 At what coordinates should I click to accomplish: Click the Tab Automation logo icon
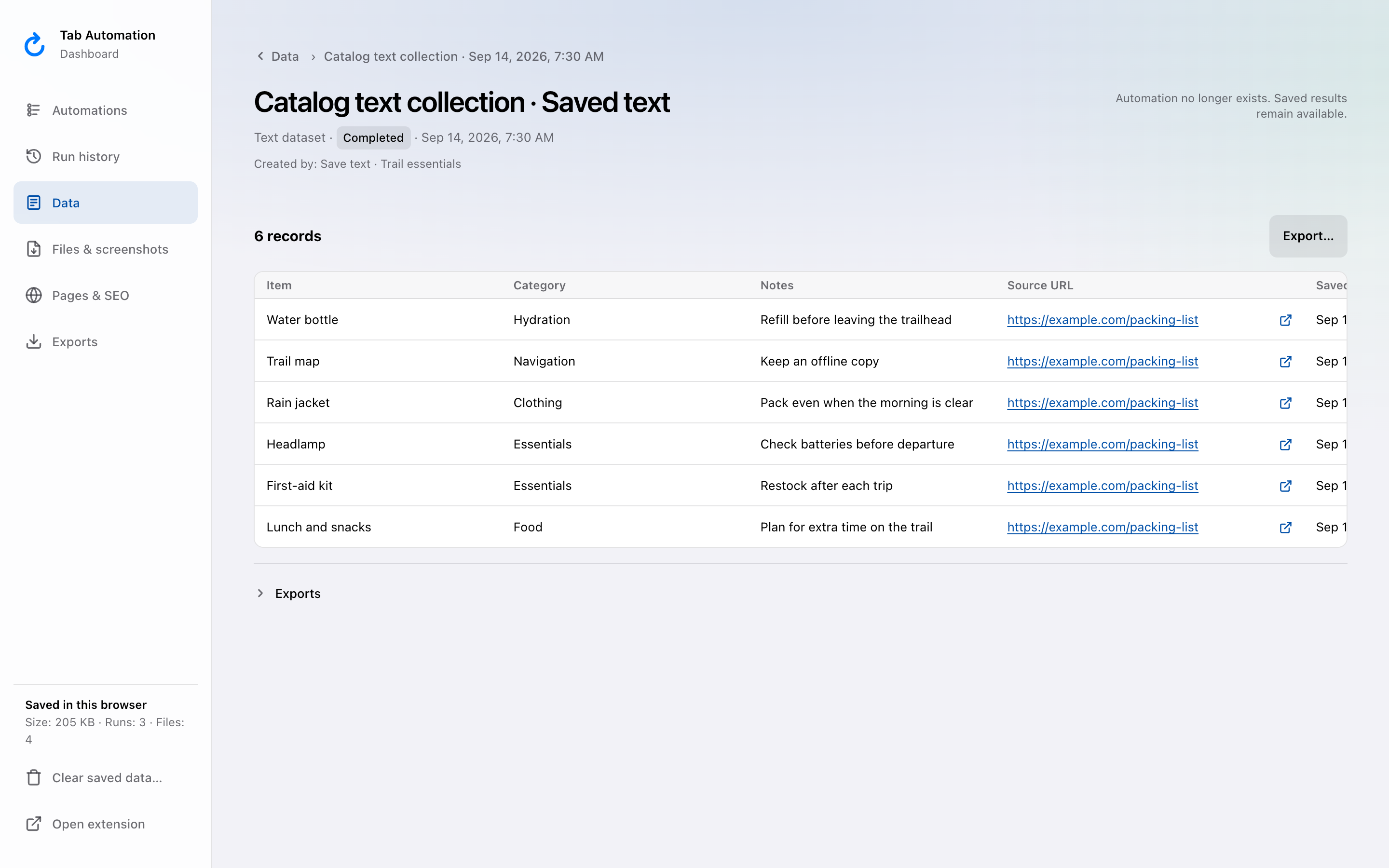[34, 44]
